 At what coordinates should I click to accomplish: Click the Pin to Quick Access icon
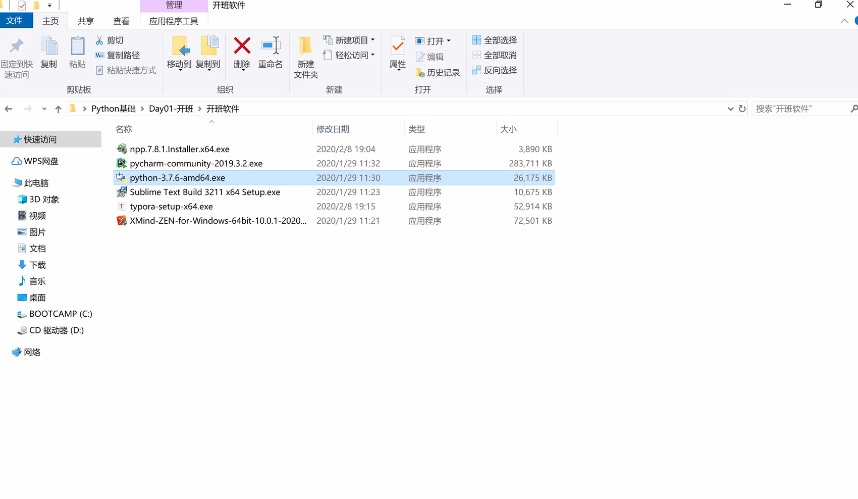[17, 46]
